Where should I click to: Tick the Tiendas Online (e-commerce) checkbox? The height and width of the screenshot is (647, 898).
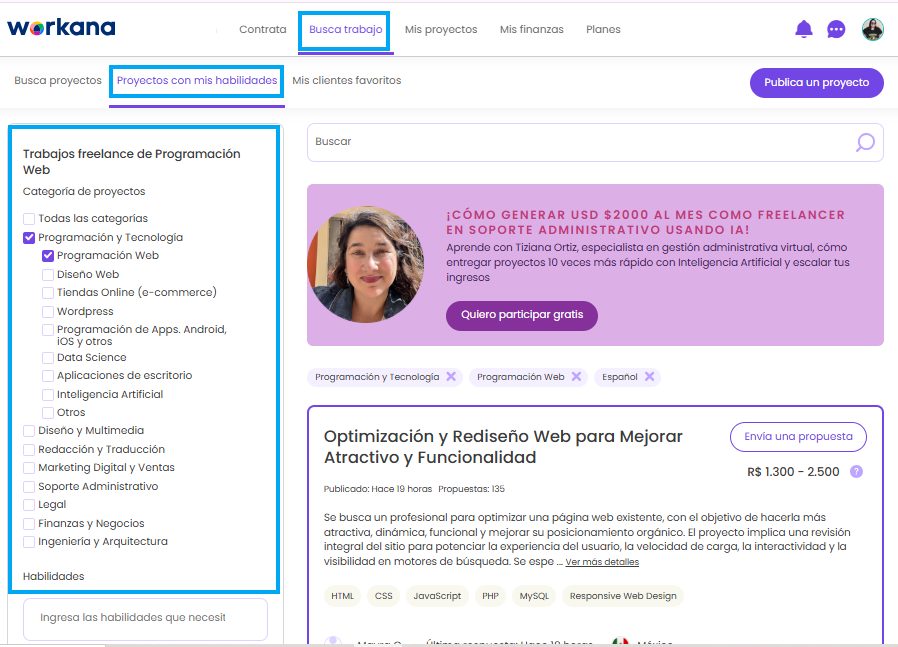coord(48,293)
